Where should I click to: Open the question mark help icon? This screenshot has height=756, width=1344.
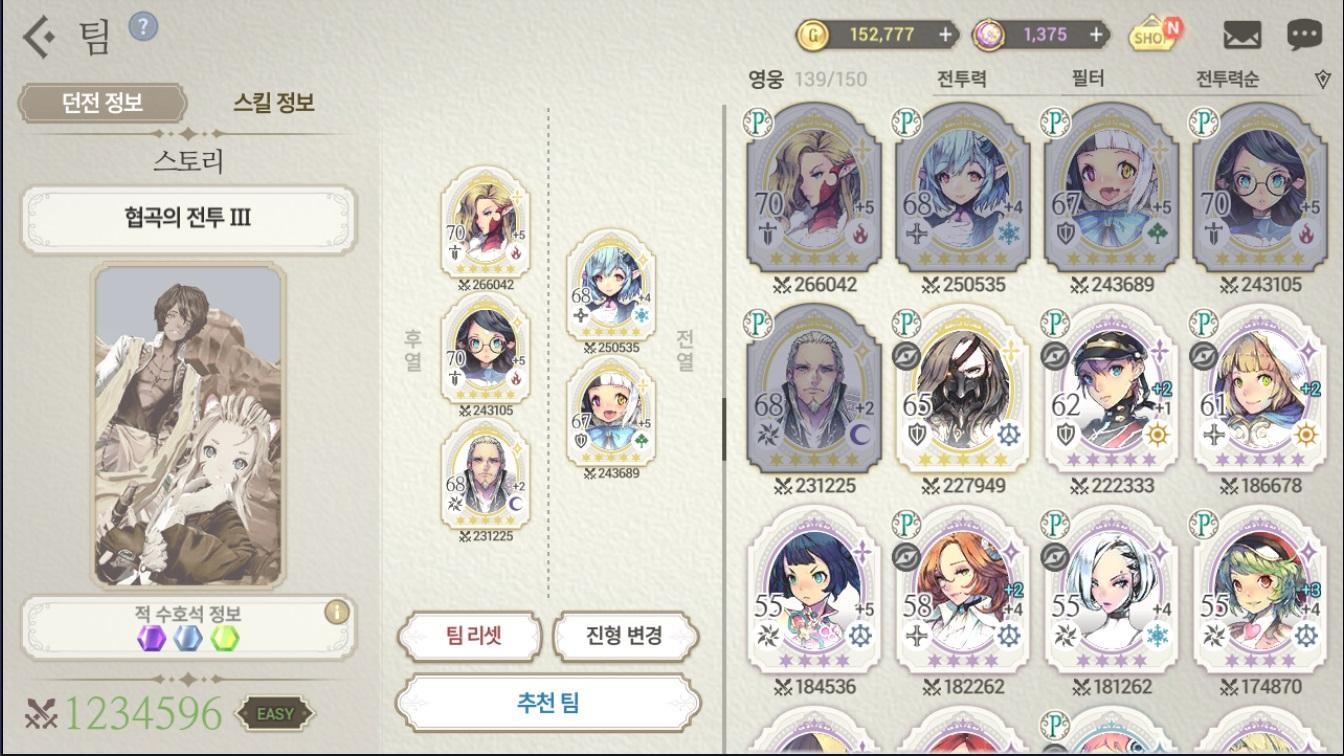tap(143, 27)
